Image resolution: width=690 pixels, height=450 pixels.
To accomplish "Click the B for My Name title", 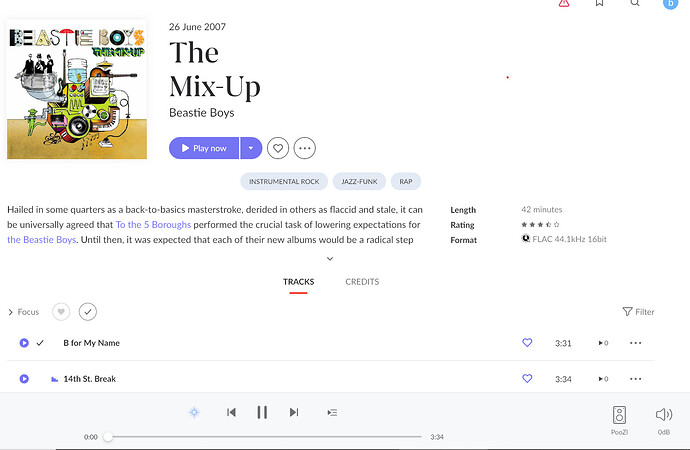I will pyautogui.click(x=92, y=343).
